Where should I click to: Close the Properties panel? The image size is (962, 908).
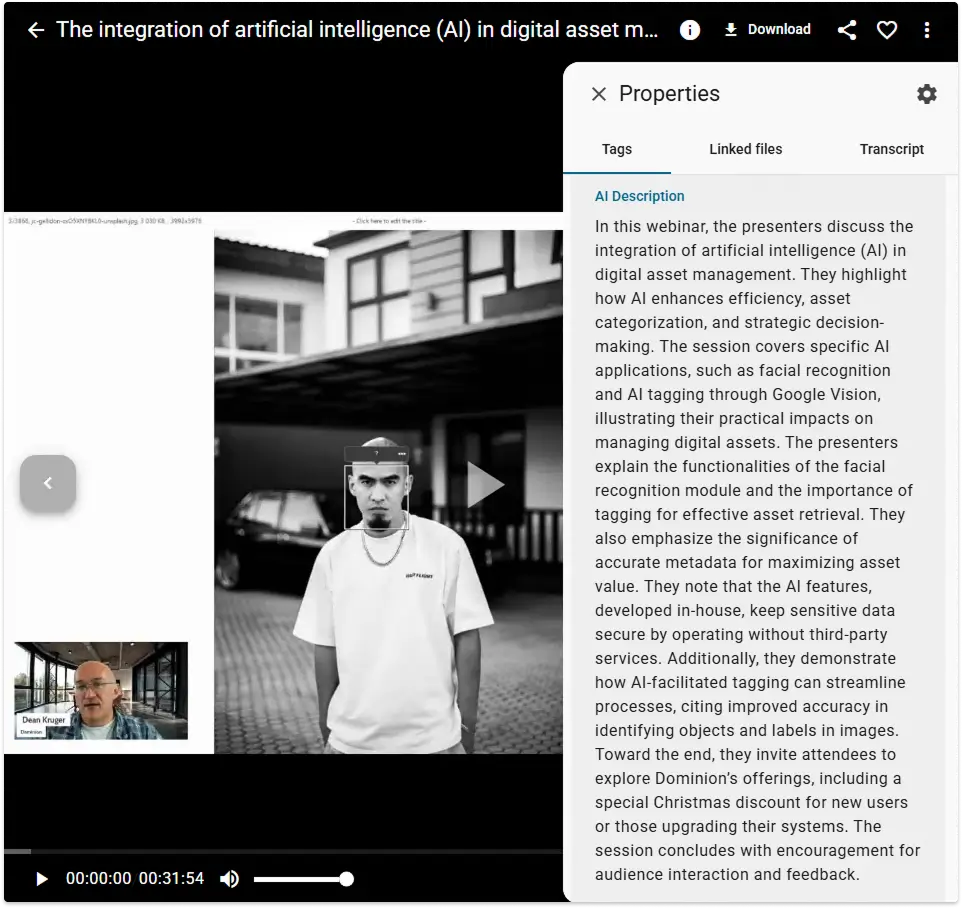(599, 94)
